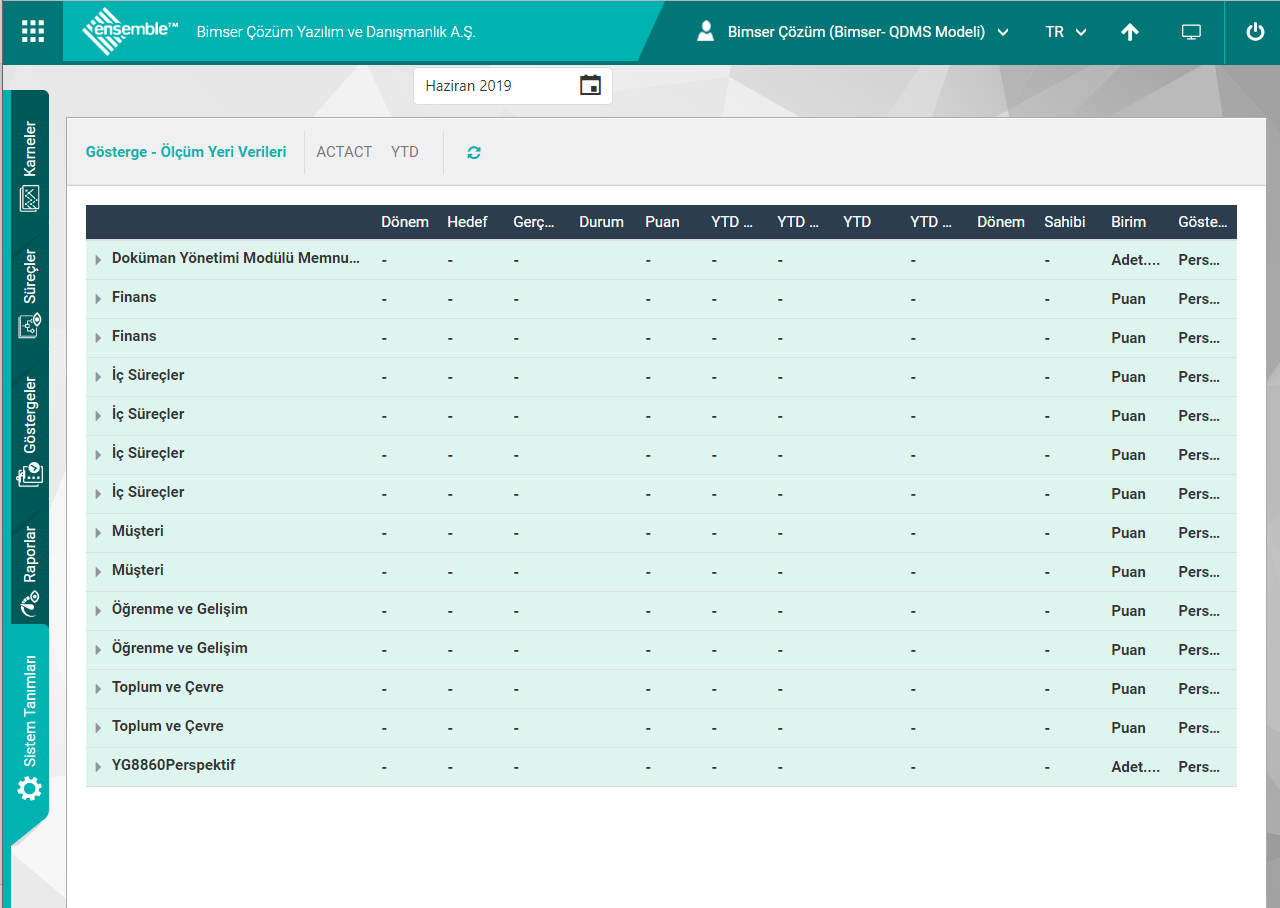Click the Hedef column header

(x=467, y=222)
